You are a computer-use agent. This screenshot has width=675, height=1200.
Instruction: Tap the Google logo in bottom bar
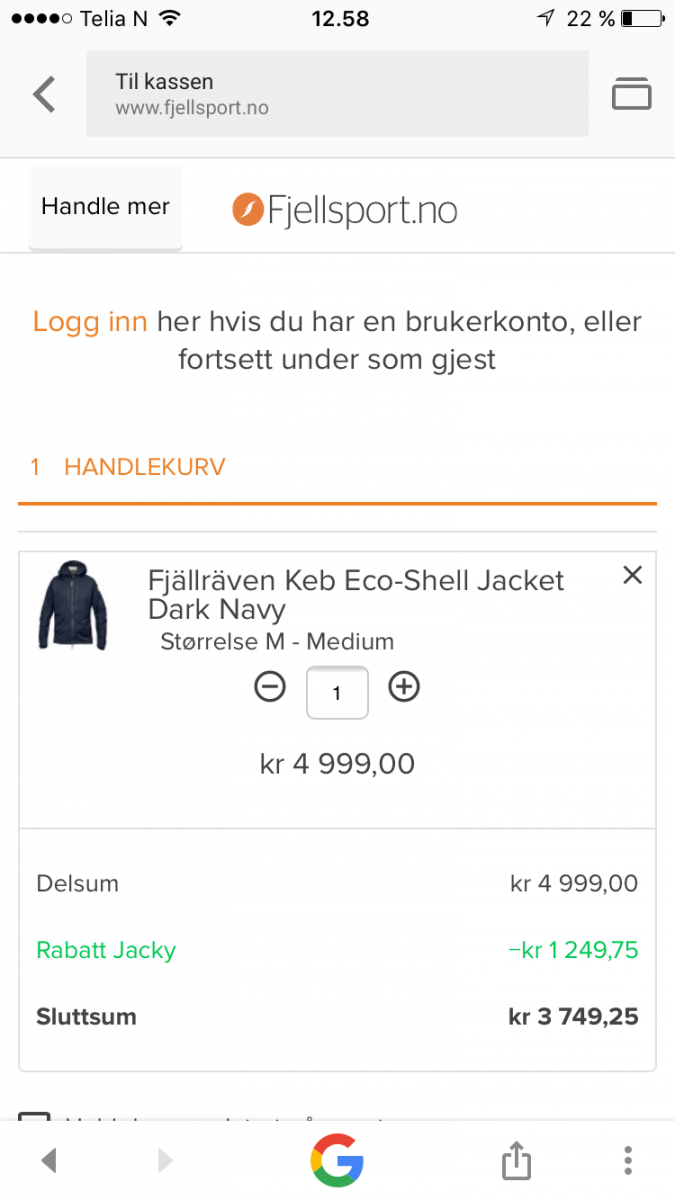[x=337, y=1160]
